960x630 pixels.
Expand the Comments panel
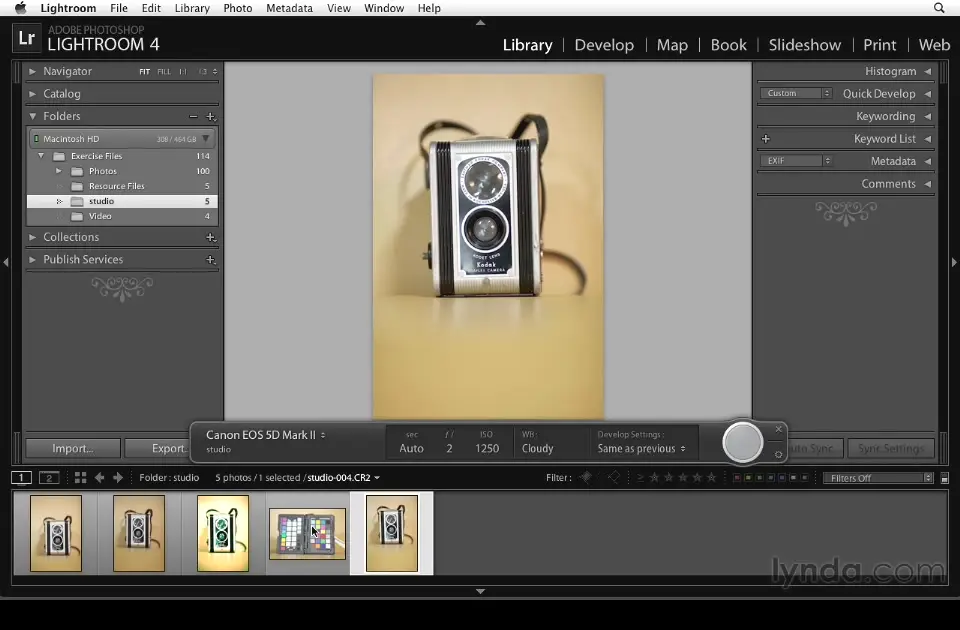tap(928, 184)
